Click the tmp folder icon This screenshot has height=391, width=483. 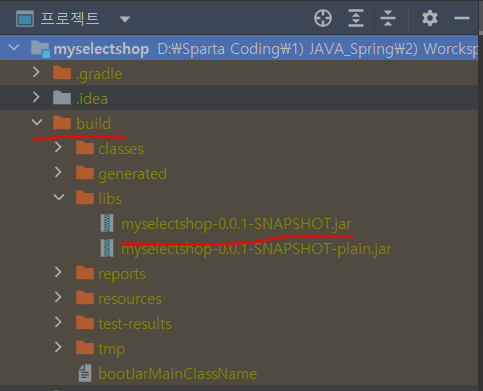pyautogui.click(x=85, y=348)
